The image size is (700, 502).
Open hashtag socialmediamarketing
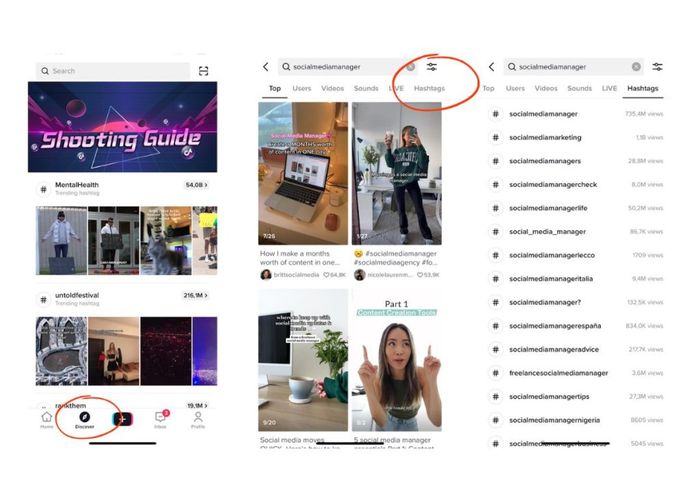click(576, 138)
